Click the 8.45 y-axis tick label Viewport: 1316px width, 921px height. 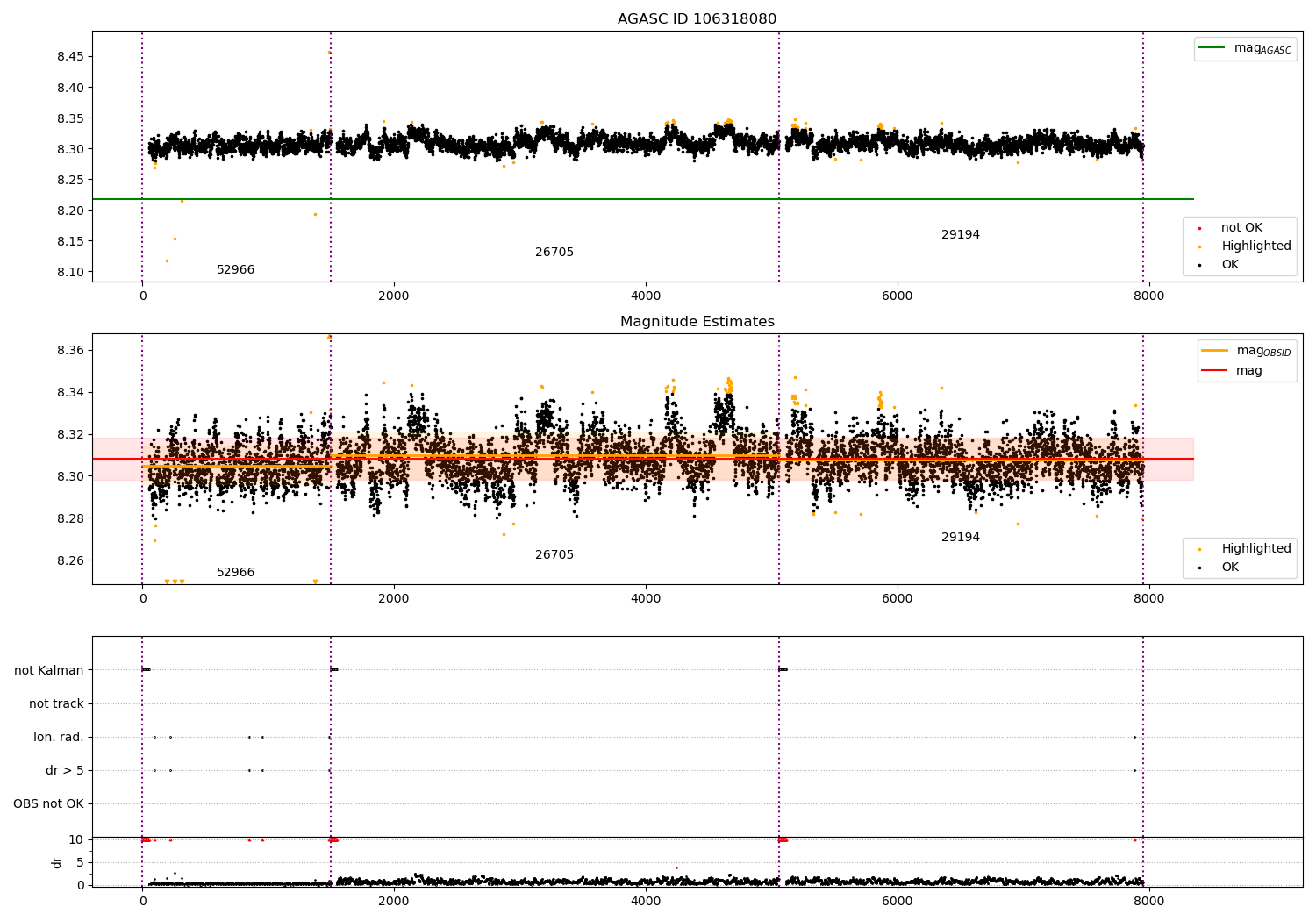pos(69,57)
